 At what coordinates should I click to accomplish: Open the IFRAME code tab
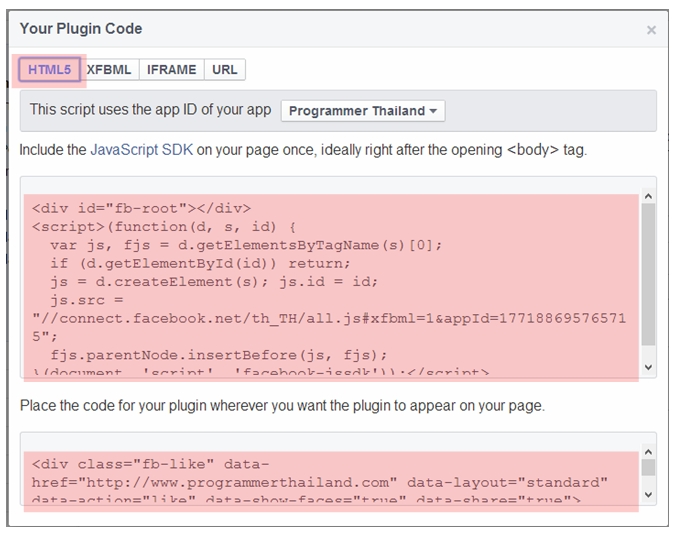click(x=172, y=70)
